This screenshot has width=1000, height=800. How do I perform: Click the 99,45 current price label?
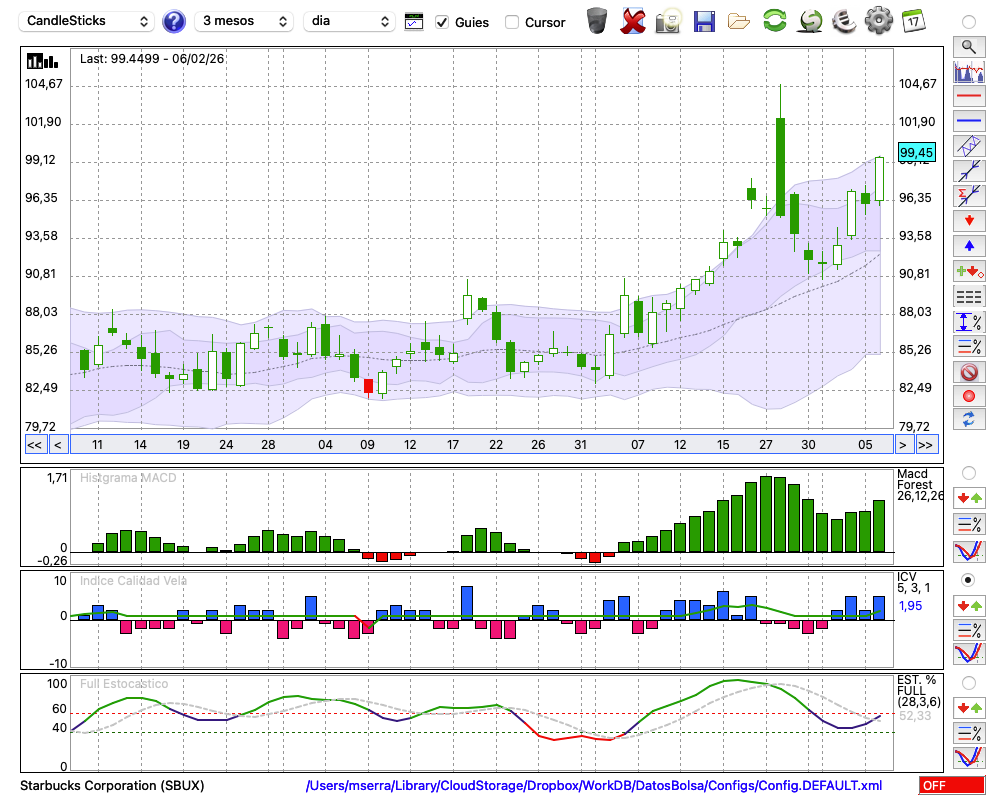[x=916, y=152]
